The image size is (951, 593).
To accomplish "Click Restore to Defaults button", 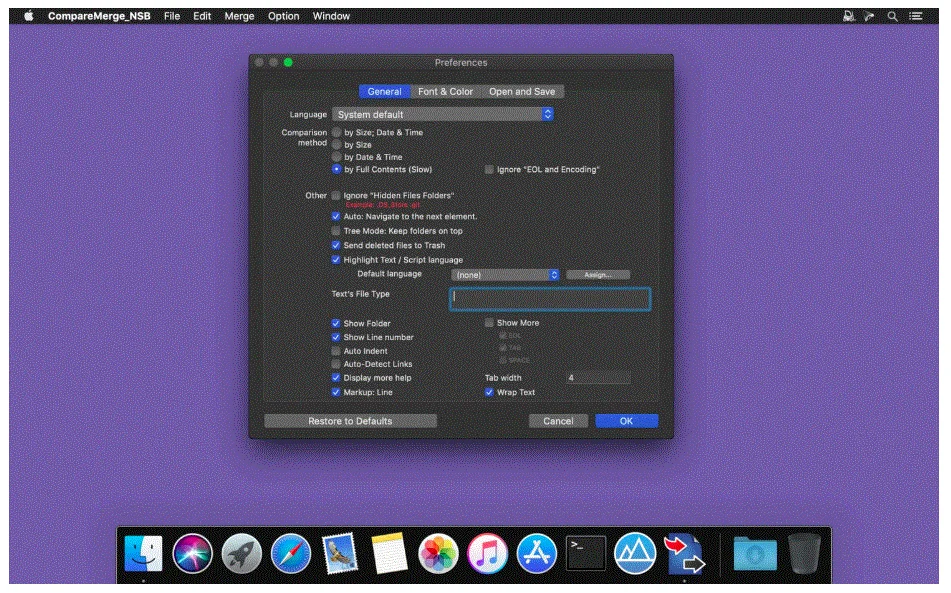I will click(x=350, y=421).
